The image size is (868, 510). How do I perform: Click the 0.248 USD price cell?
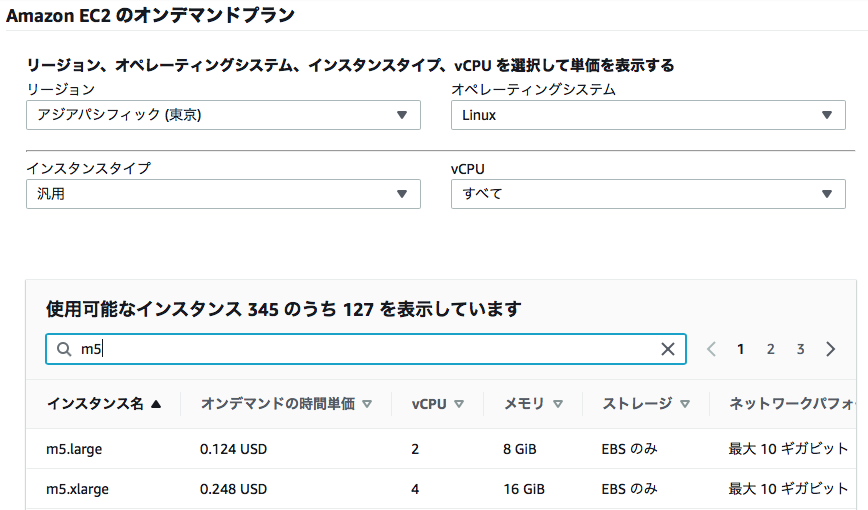pos(234,490)
